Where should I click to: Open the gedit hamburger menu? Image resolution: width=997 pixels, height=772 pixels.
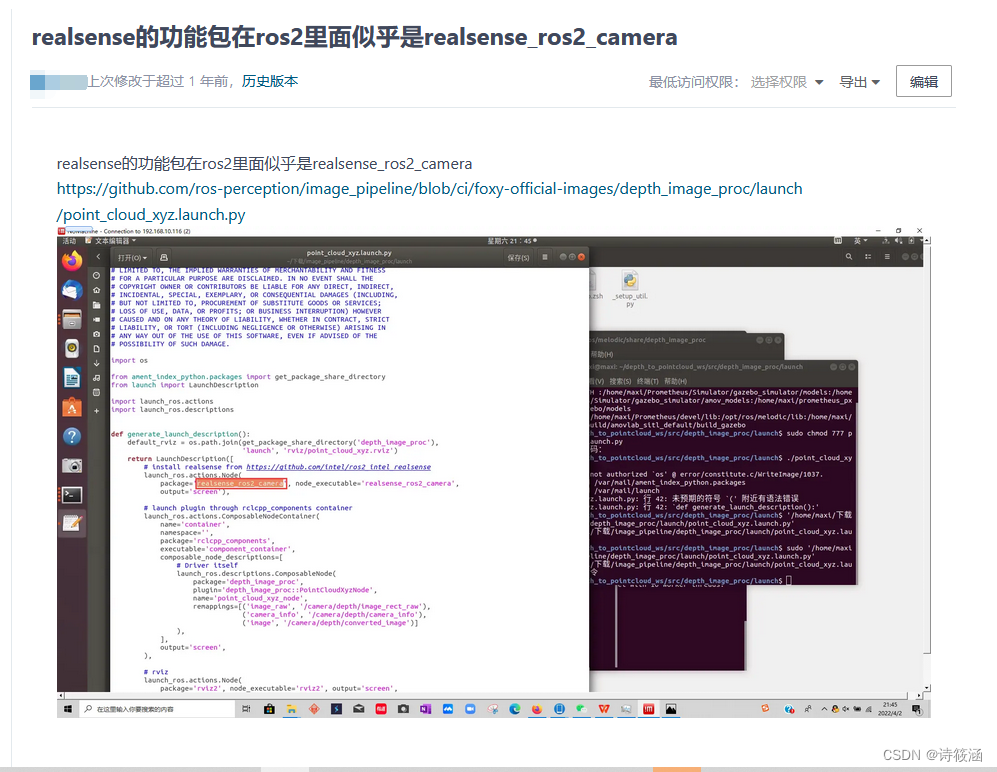point(544,257)
